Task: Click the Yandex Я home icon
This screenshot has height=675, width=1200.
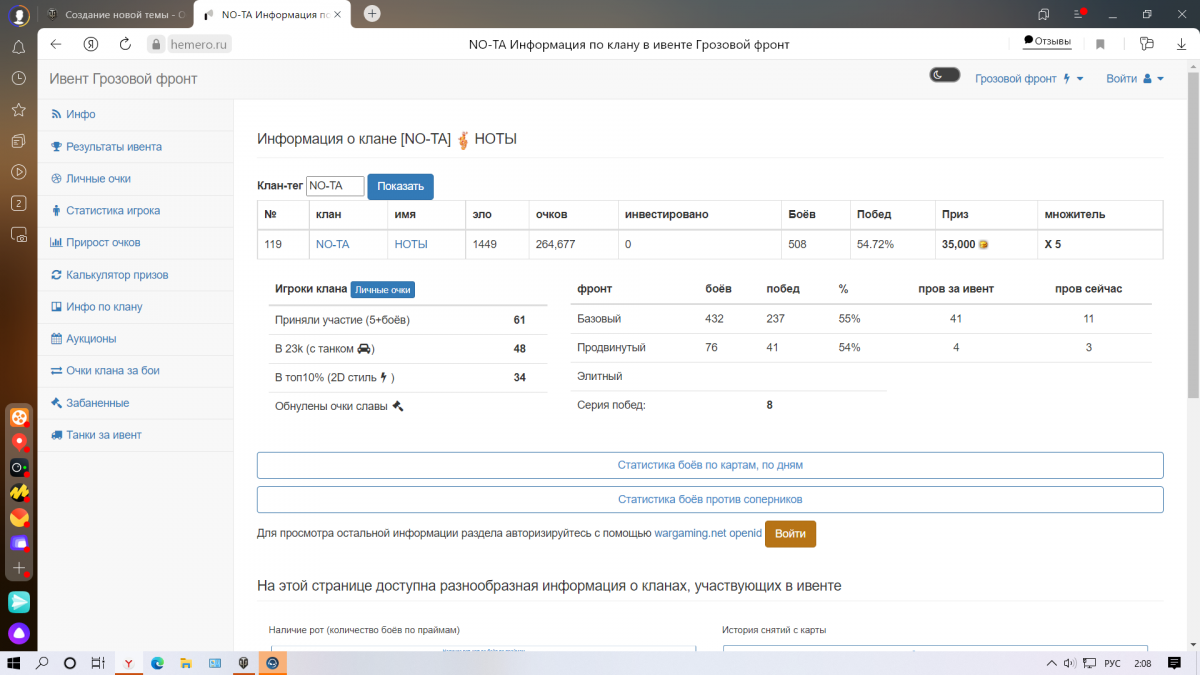Action: (91, 44)
